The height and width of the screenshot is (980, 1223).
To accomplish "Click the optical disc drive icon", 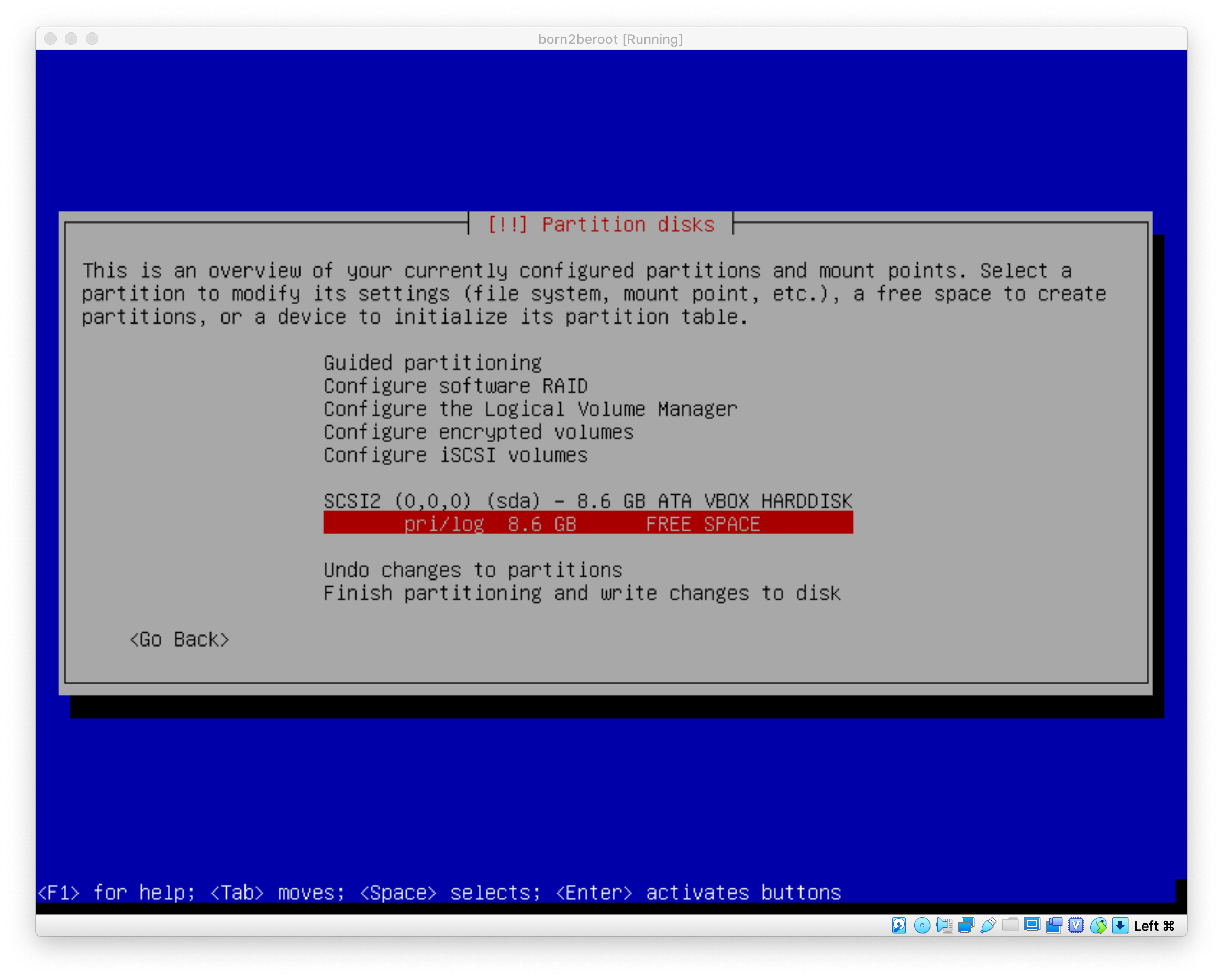I will (x=922, y=926).
